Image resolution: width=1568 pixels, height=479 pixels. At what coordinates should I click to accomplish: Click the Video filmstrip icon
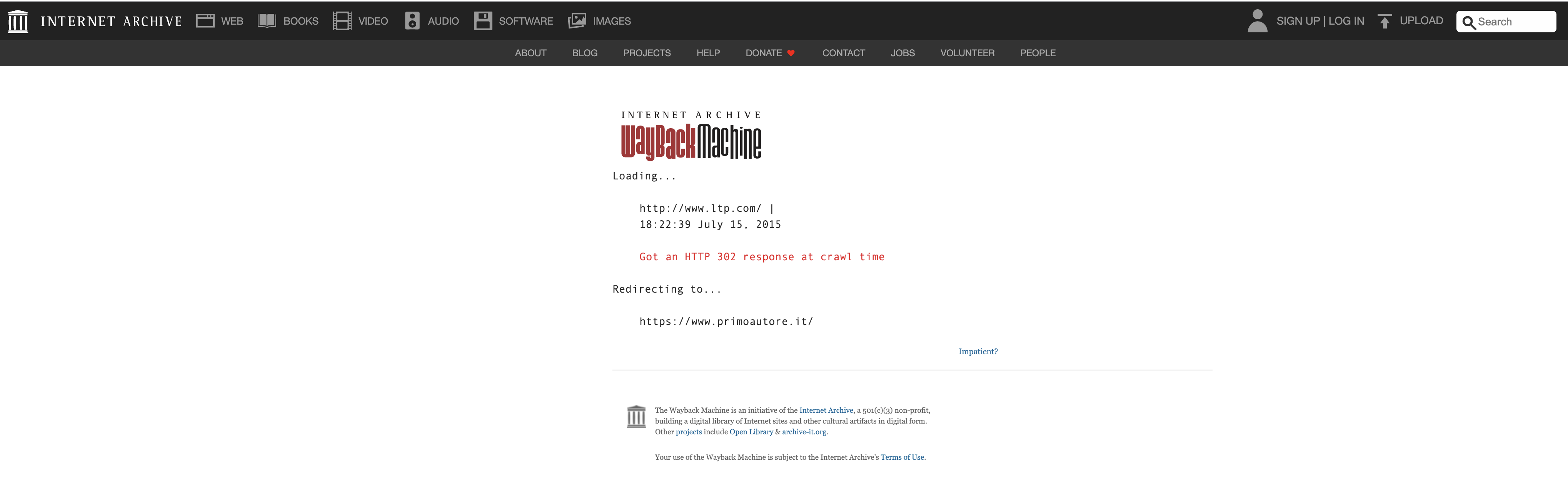[342, 21]
